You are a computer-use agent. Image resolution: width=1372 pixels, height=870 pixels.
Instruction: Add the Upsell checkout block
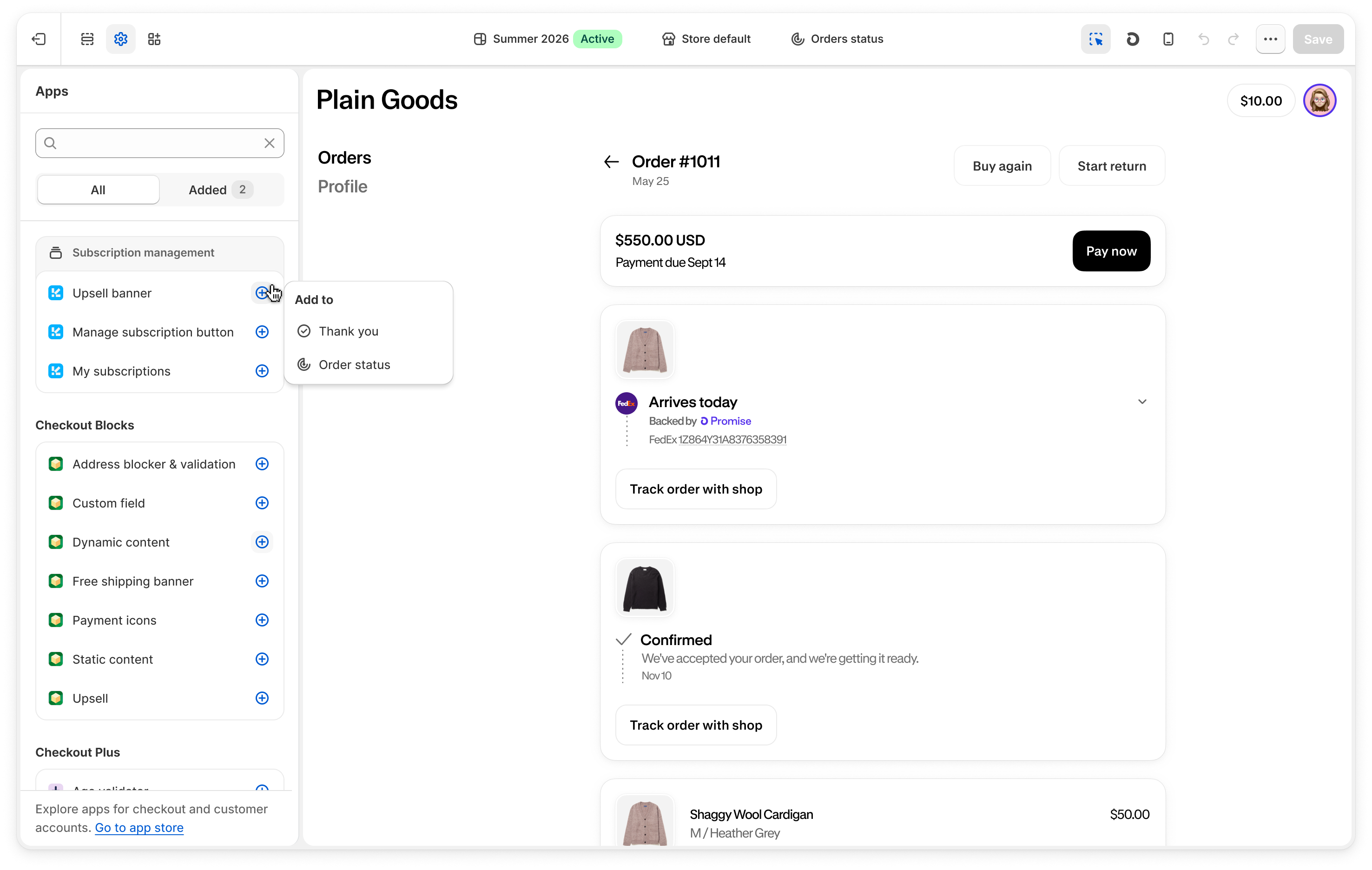tap(262, 698)
